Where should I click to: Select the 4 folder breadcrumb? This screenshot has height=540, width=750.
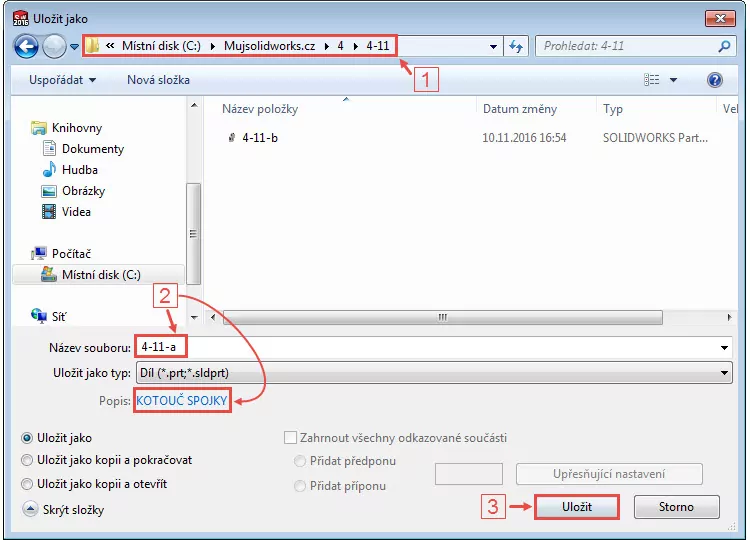tap(340, 46)
